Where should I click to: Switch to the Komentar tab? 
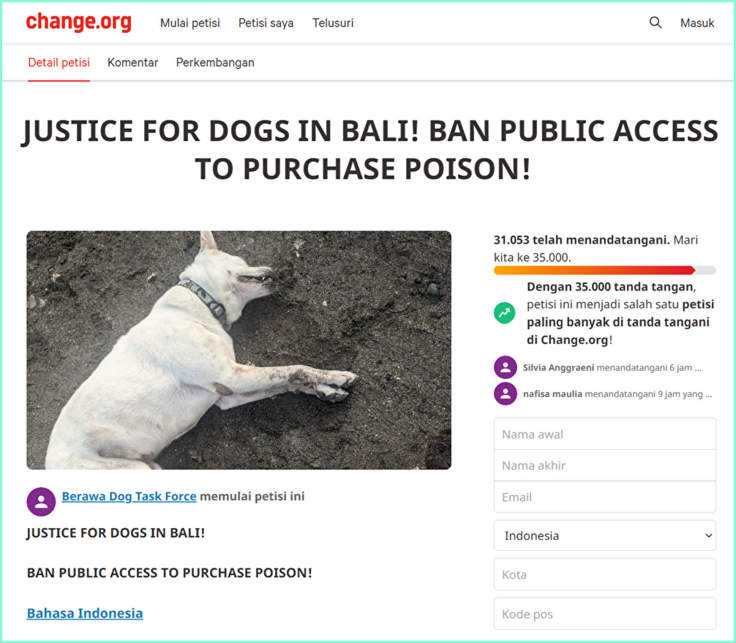133,62
